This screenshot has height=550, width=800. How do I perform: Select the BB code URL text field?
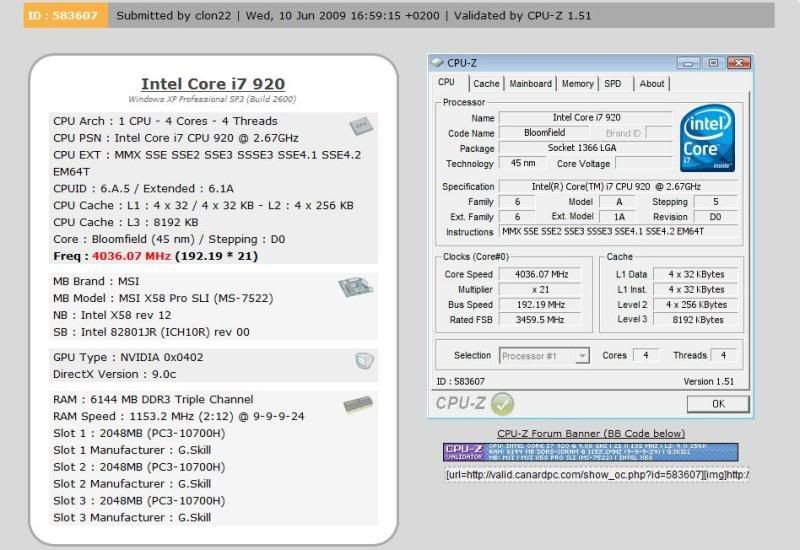pos(597,475)
